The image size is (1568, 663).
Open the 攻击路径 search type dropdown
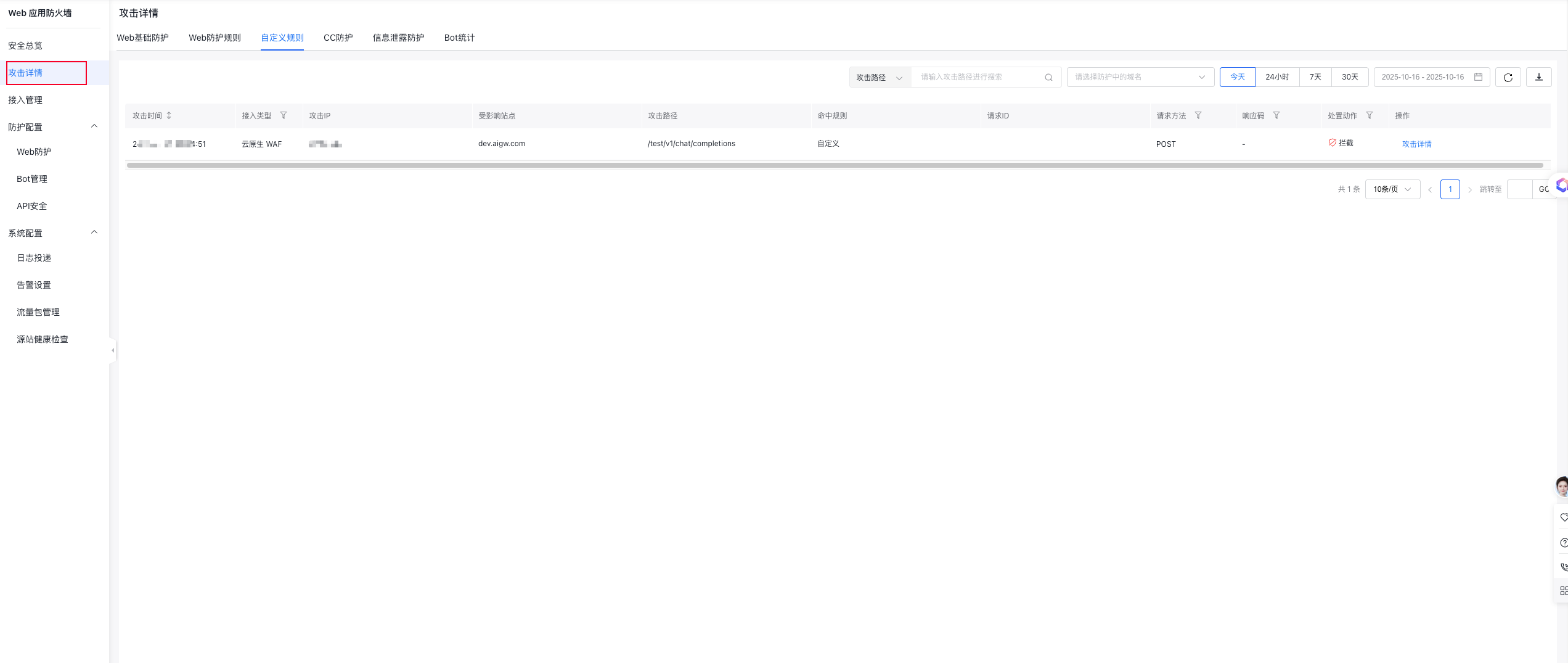point(880,77)
